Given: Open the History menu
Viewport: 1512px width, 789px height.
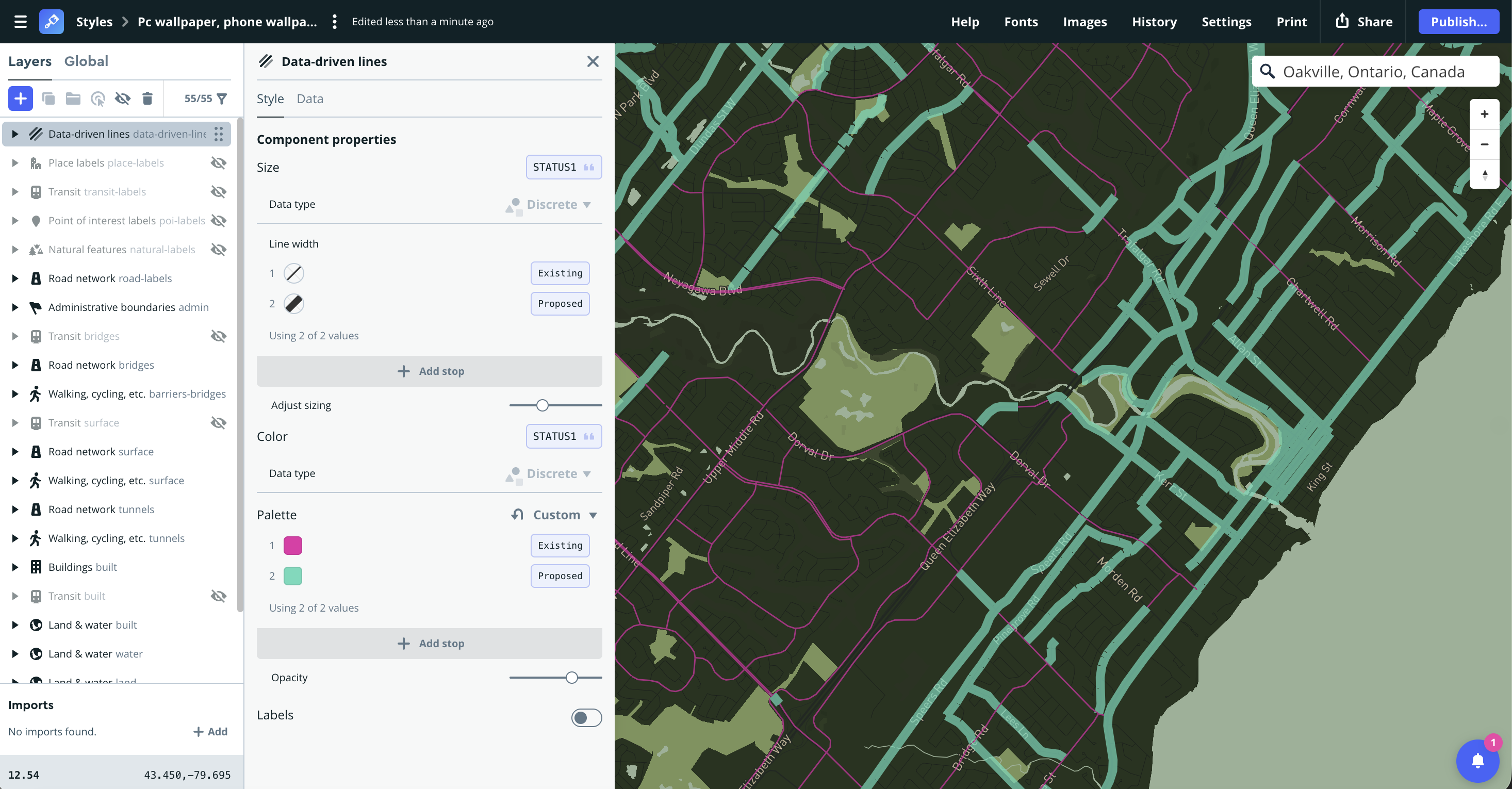Looking at the screenshot, I should 1154,22.
